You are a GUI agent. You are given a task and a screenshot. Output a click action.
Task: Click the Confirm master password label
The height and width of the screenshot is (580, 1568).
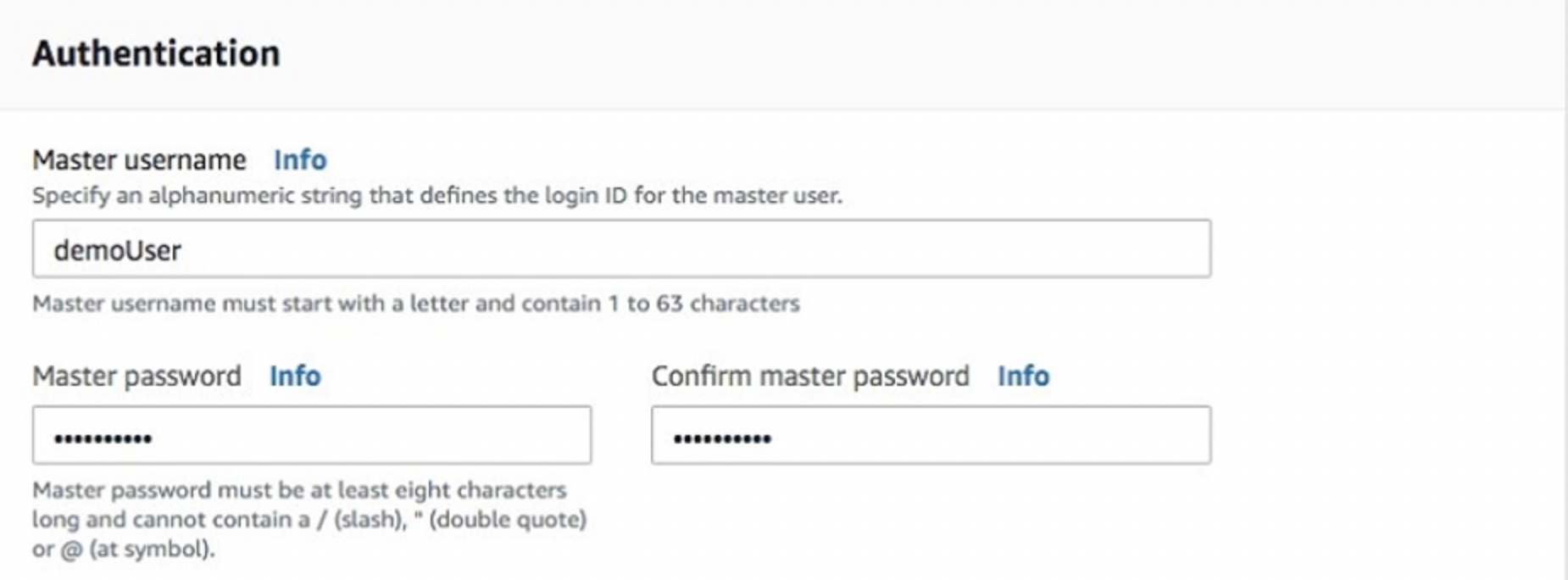click(810, 376)
